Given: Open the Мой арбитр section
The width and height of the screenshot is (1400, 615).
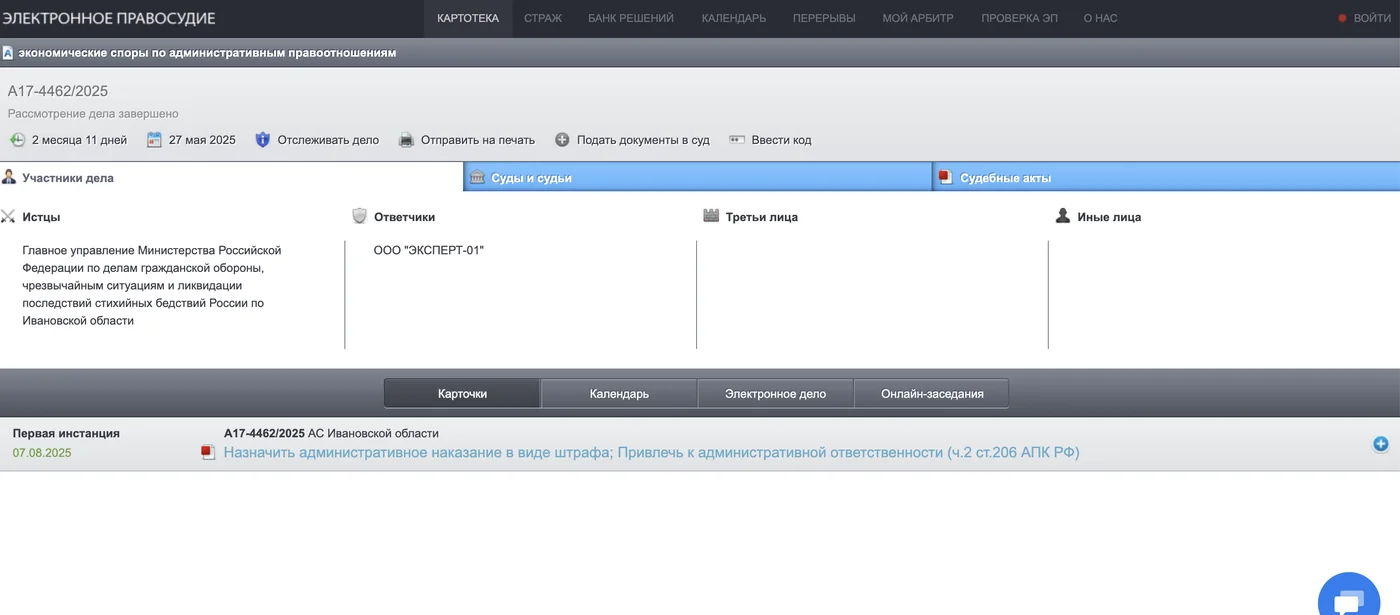Looking at the screenshot, I should [918, 18].
